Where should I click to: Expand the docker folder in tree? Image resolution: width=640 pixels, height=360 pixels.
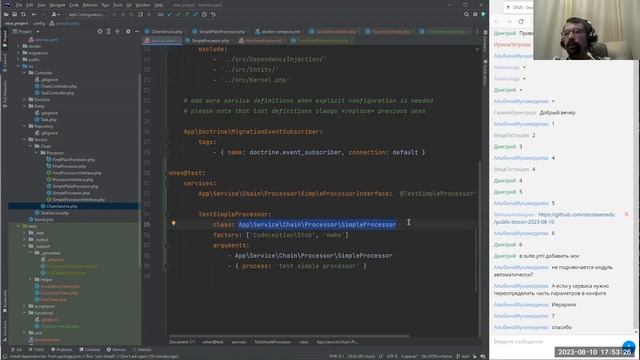18,46
